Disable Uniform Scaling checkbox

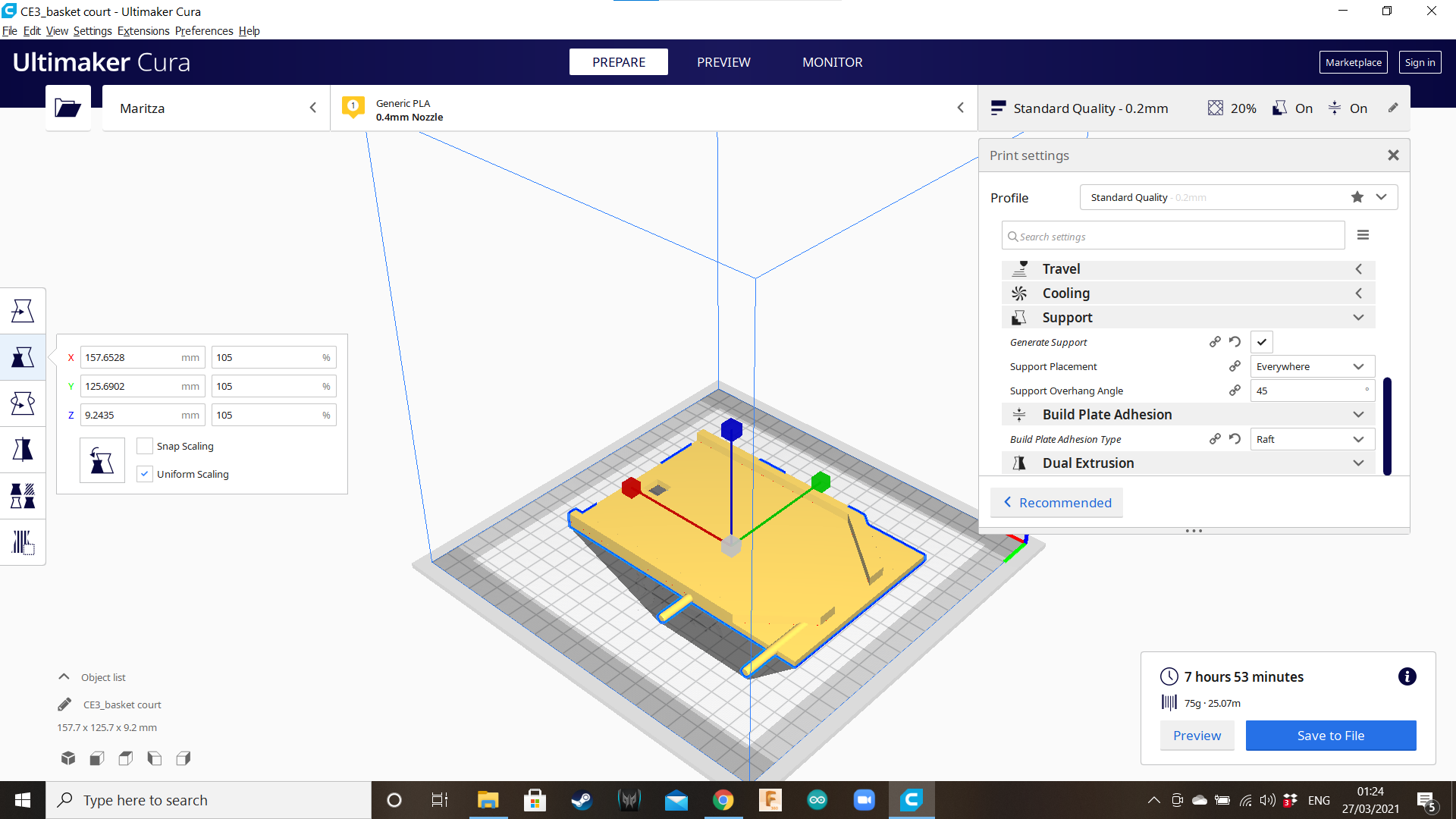pos(145,474)
